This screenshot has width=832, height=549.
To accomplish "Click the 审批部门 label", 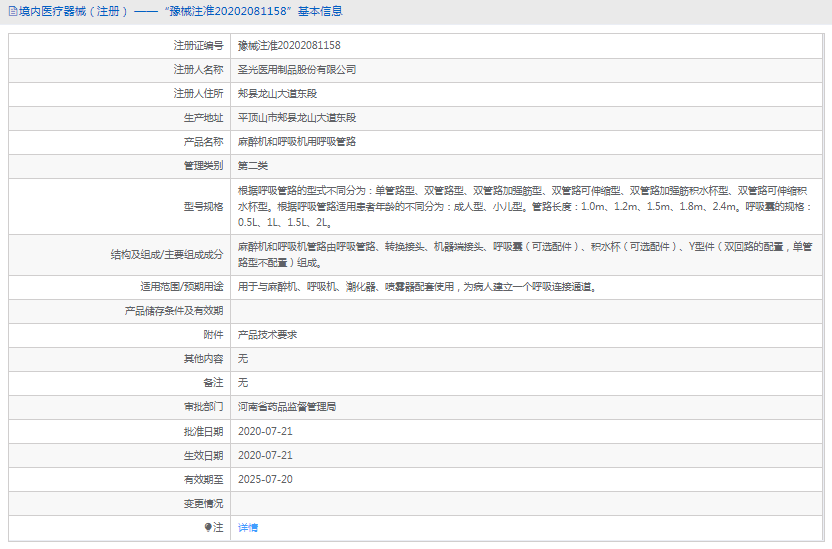I will [x=204, y=407].
